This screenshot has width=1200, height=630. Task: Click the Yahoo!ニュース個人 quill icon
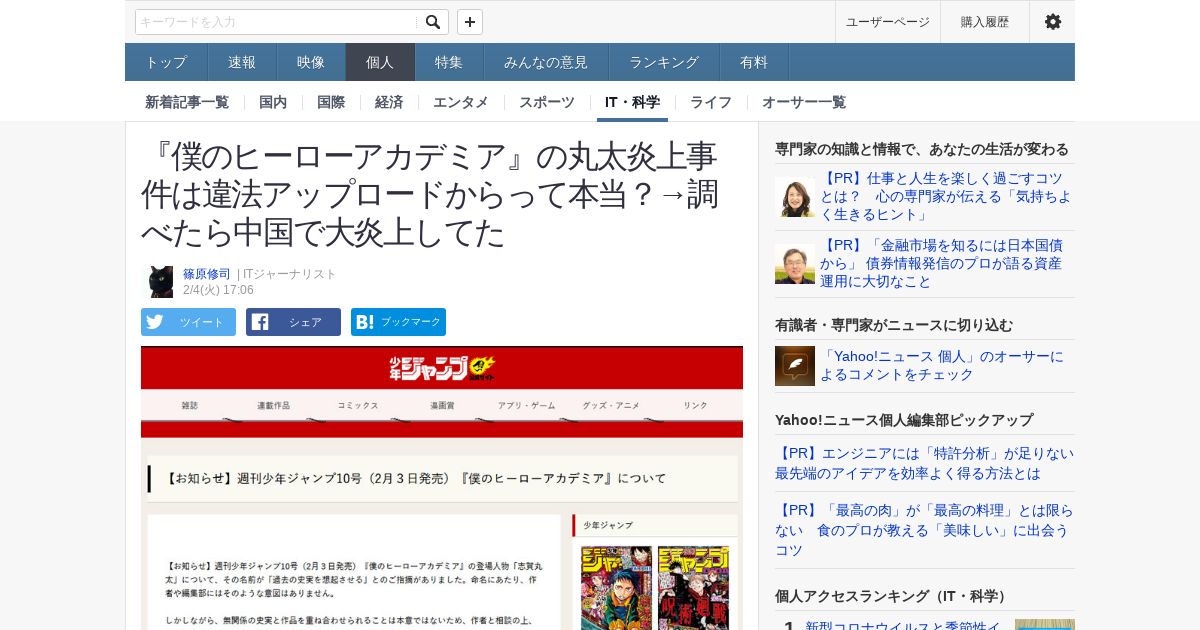point(795,366)
